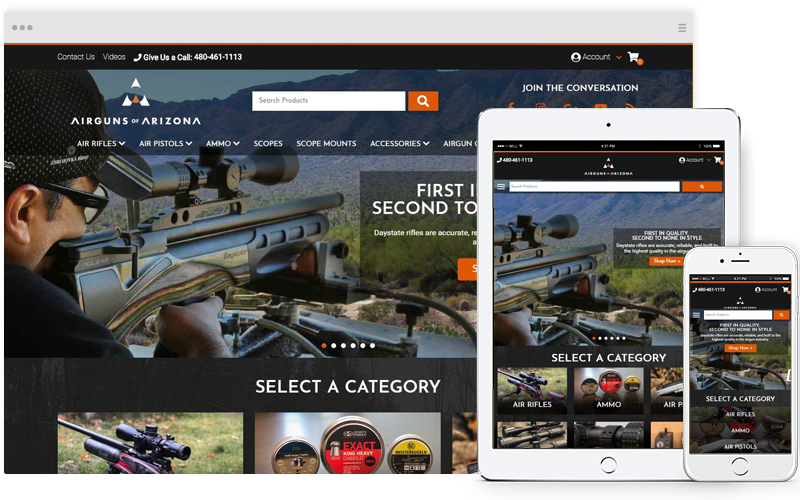The width and height of the screenshot is (800, 500).
Task: Expand the Air Pistols dropdown menu
Action: (x=165, y=144)
